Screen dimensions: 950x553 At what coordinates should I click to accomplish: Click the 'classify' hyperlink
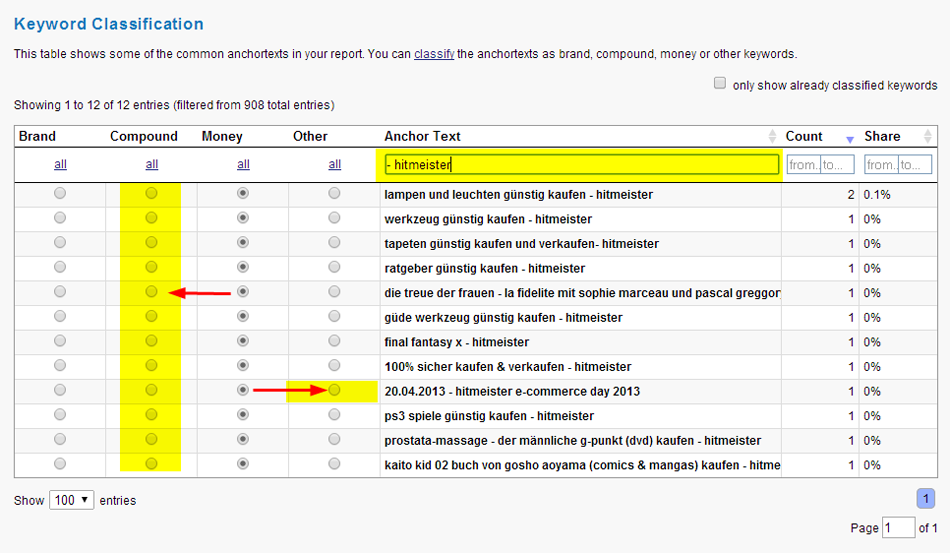434,54
